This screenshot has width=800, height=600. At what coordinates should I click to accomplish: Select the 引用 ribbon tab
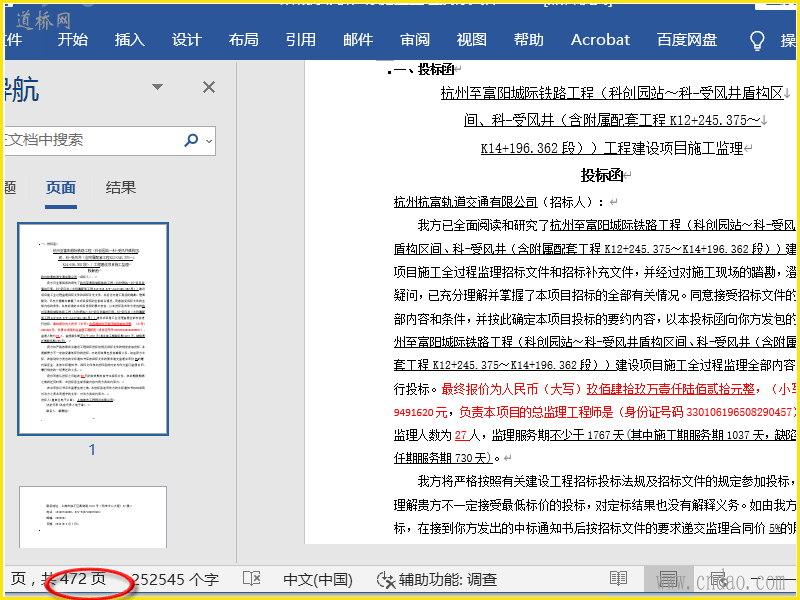point(300,40)
